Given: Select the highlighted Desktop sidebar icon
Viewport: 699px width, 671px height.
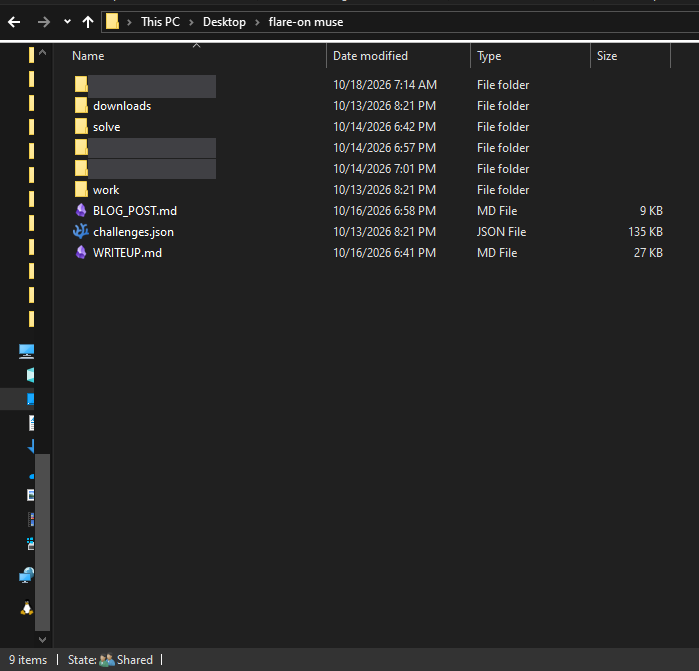Looking at the screenshot, I should [30, 399].
